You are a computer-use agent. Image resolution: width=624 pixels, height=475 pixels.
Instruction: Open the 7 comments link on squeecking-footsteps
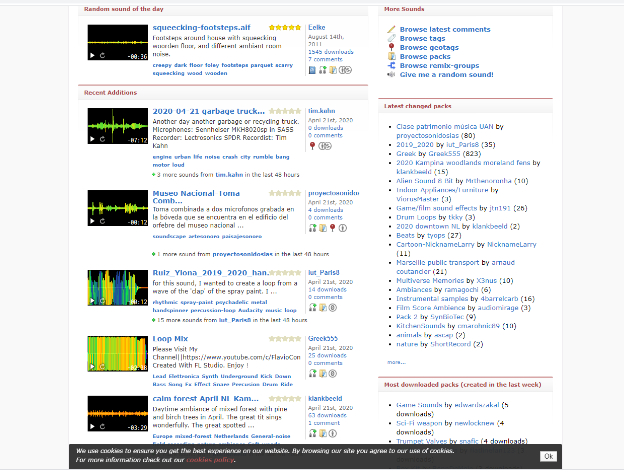(x=325, y=59)
